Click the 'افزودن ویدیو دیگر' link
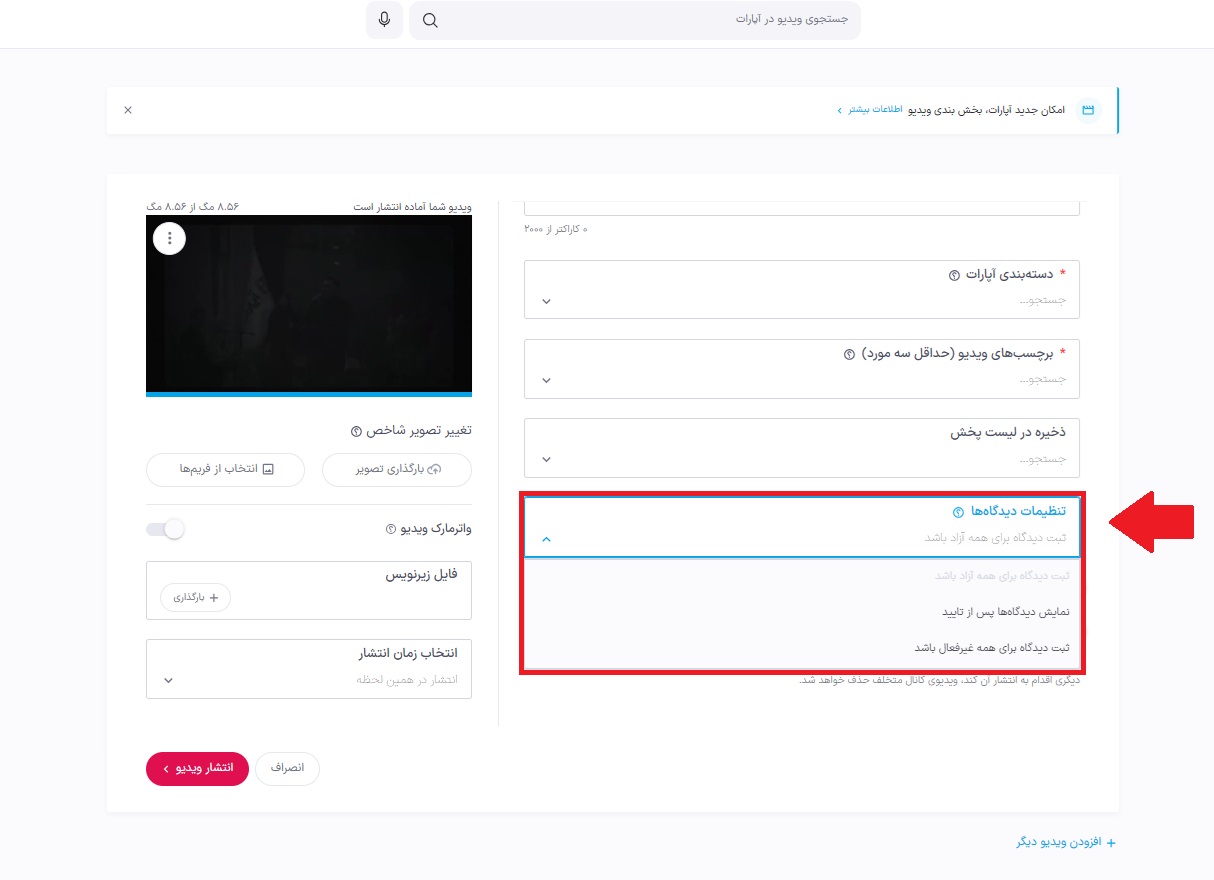The image size is (1214, 880). (x=1066, y=843)
